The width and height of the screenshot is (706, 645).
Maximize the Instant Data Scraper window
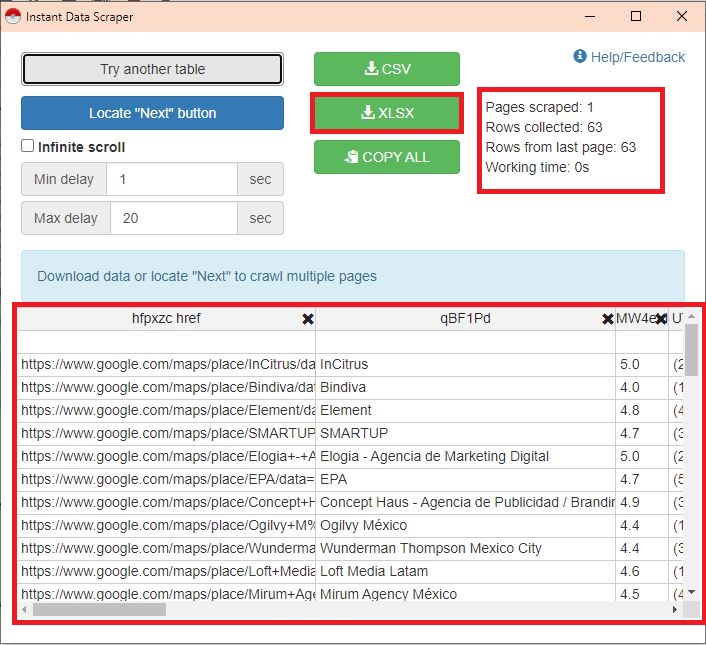636,16
